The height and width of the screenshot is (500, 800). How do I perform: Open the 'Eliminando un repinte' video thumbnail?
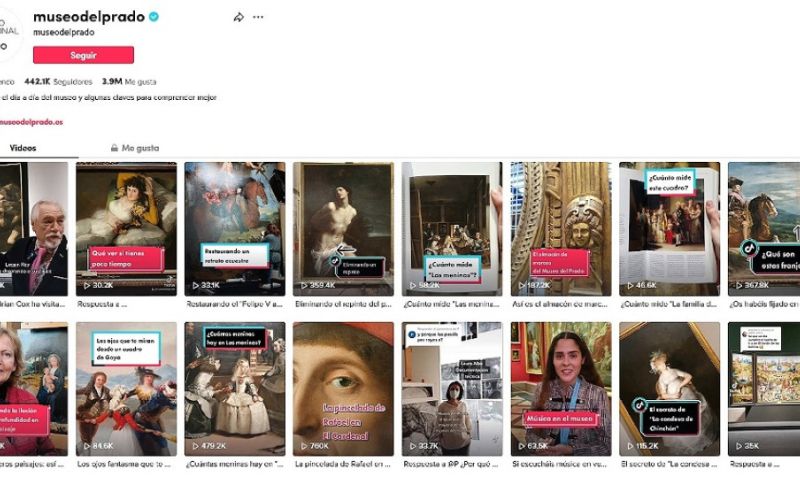coord(343,229)
